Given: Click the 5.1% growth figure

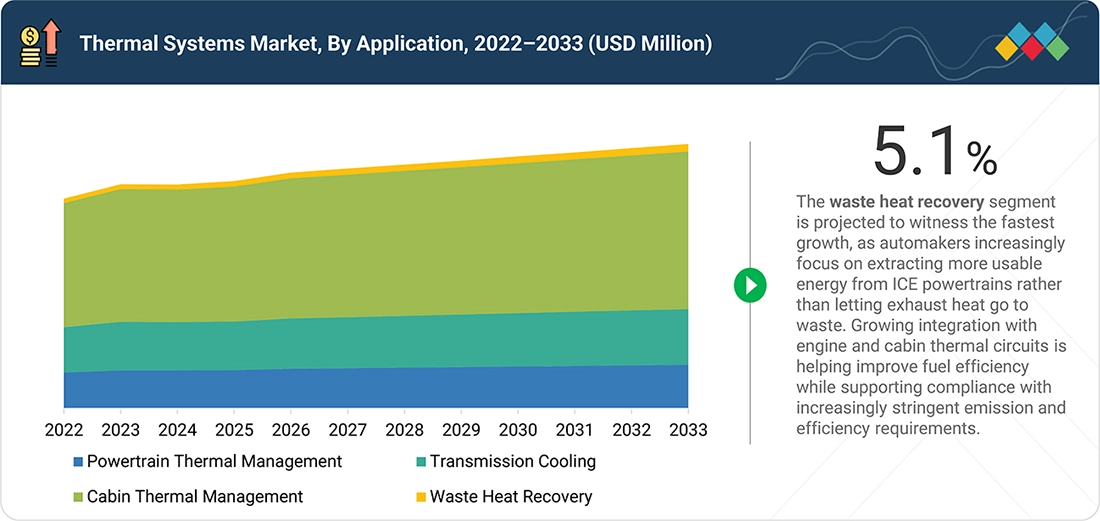Looking at the screenshot, I should (935, 150).
